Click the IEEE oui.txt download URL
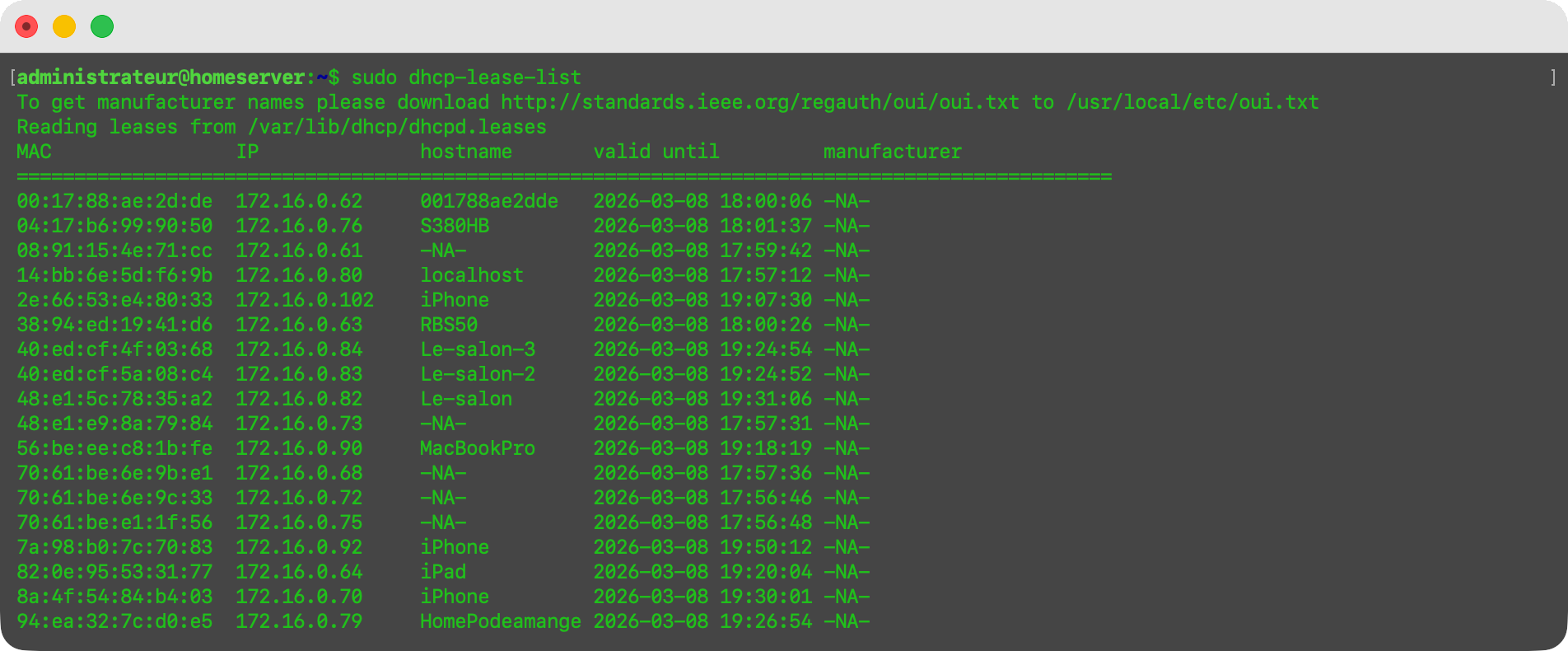 point(759,102)
